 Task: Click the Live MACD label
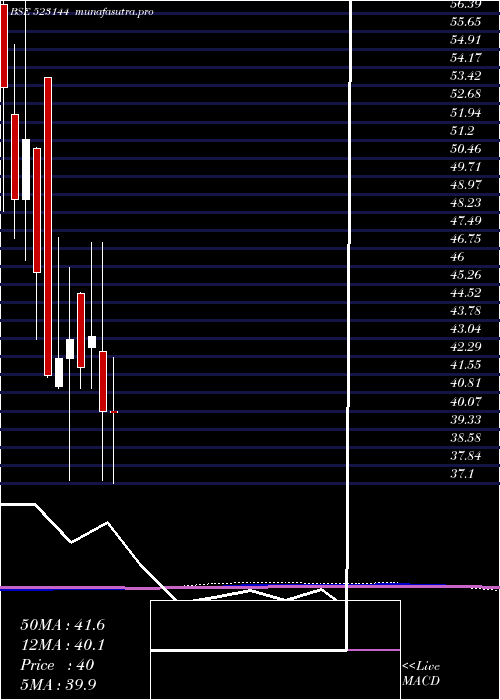coord(421,673)
